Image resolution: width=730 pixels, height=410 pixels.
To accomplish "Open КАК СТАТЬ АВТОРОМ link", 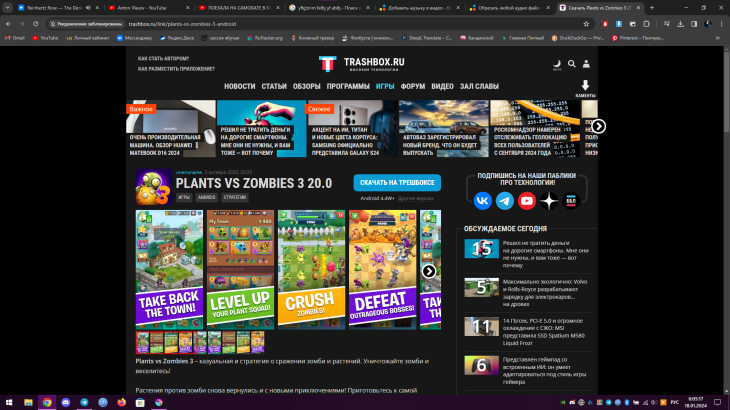I will 163,59.
